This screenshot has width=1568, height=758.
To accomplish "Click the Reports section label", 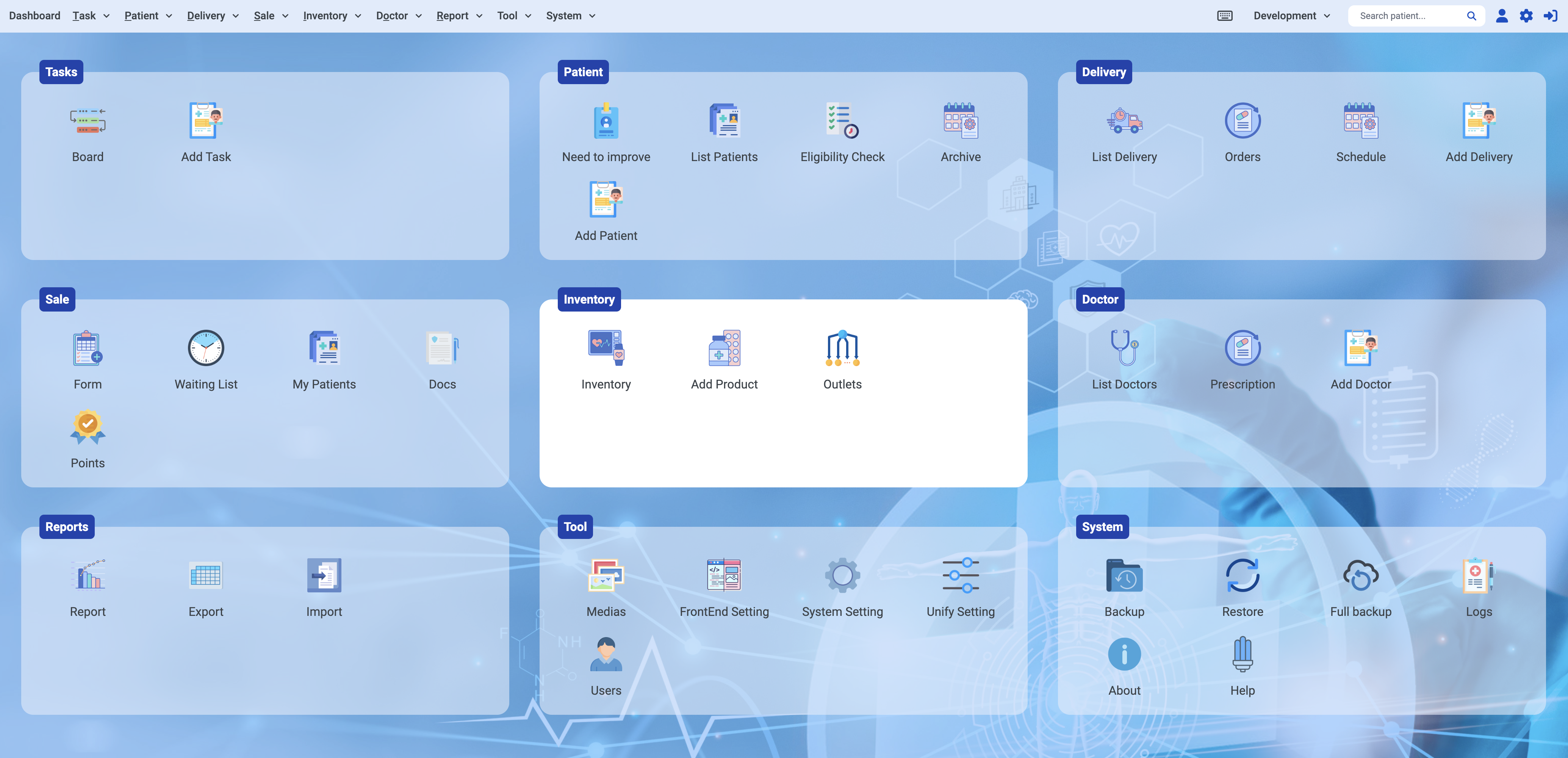I will point(67,527).
